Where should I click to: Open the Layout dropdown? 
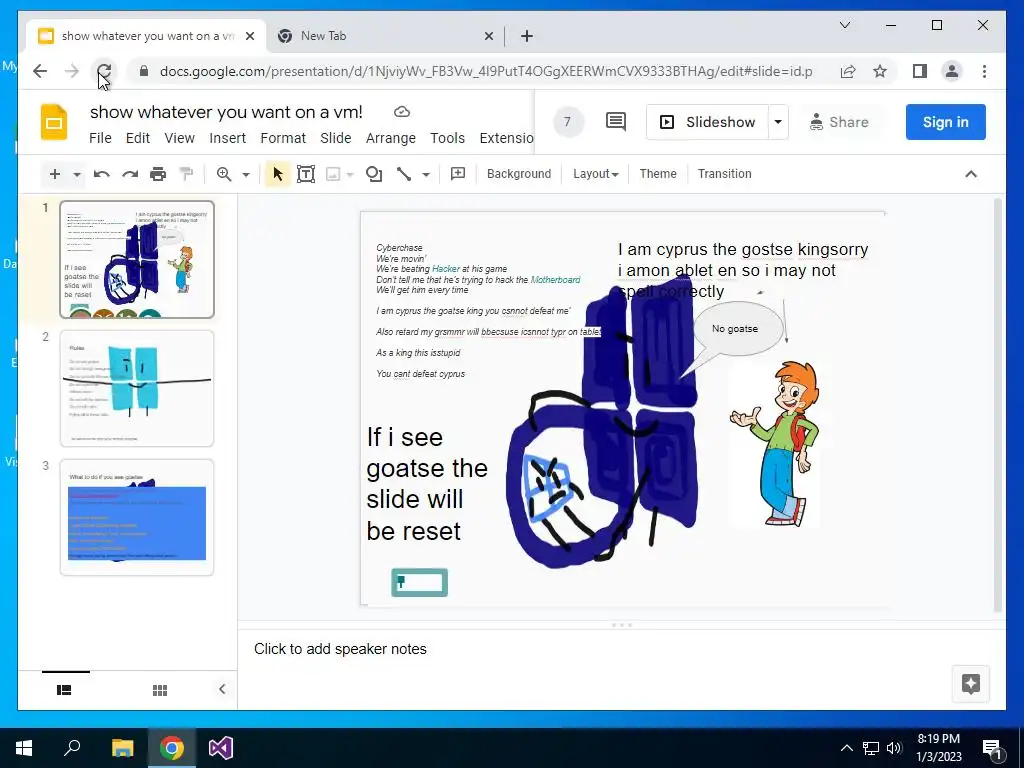click(596, 174)
